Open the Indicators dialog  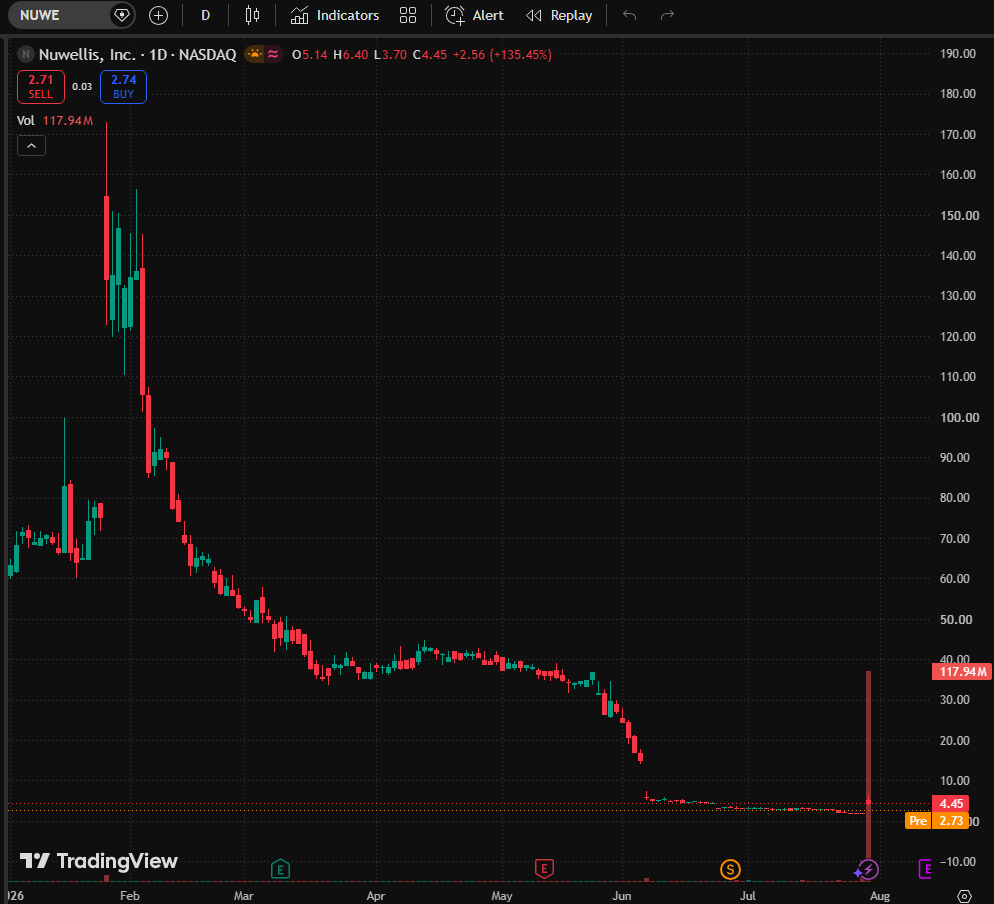[x=335, y=15]
